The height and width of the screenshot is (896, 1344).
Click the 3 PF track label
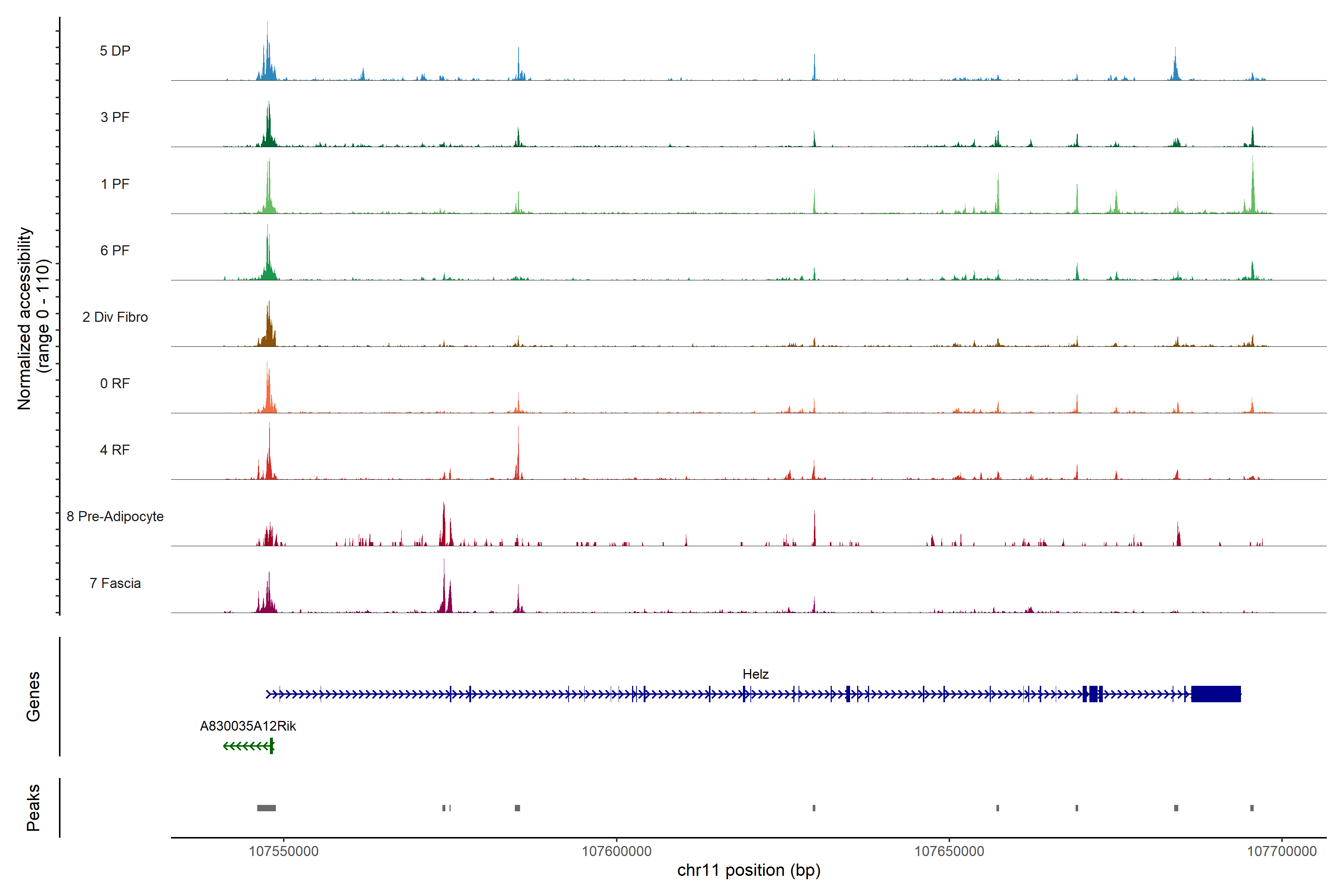point(115,117)
